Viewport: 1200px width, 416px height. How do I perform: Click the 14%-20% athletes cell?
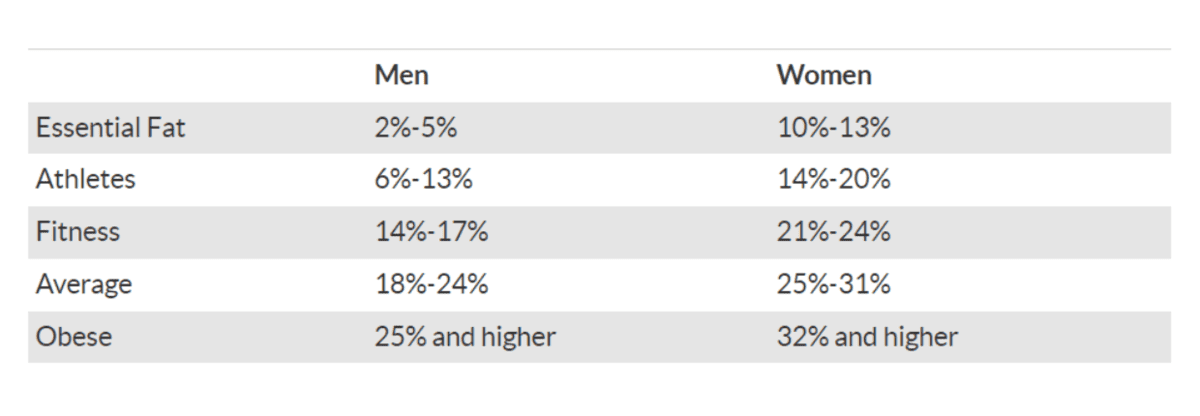pyautogui.click(x=833, y=180)
